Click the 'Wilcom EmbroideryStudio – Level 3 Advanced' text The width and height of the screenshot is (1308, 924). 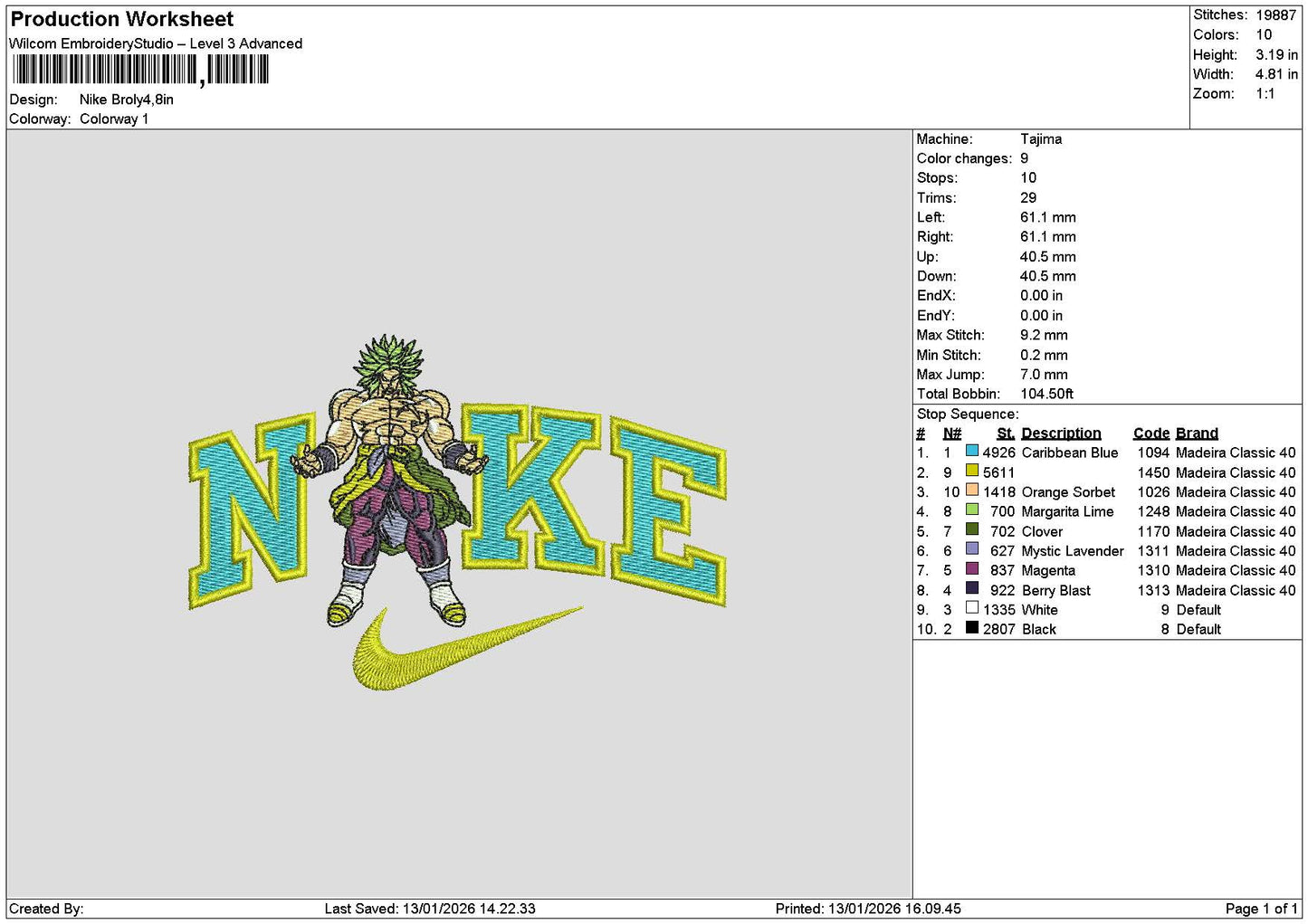click(x=156, y=43)
